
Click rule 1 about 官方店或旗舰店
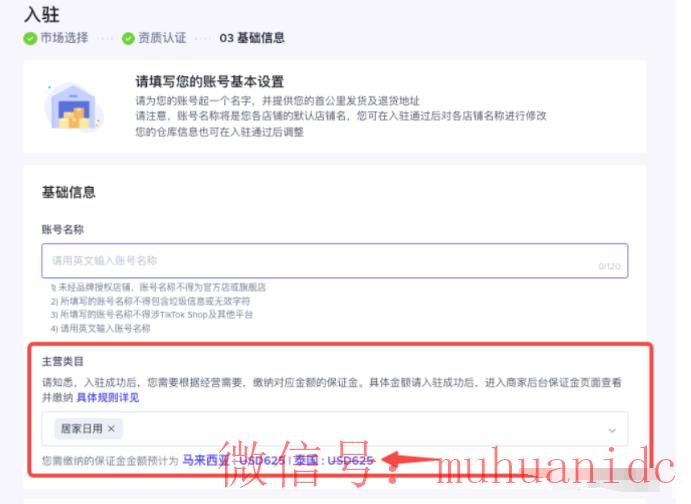158,288
